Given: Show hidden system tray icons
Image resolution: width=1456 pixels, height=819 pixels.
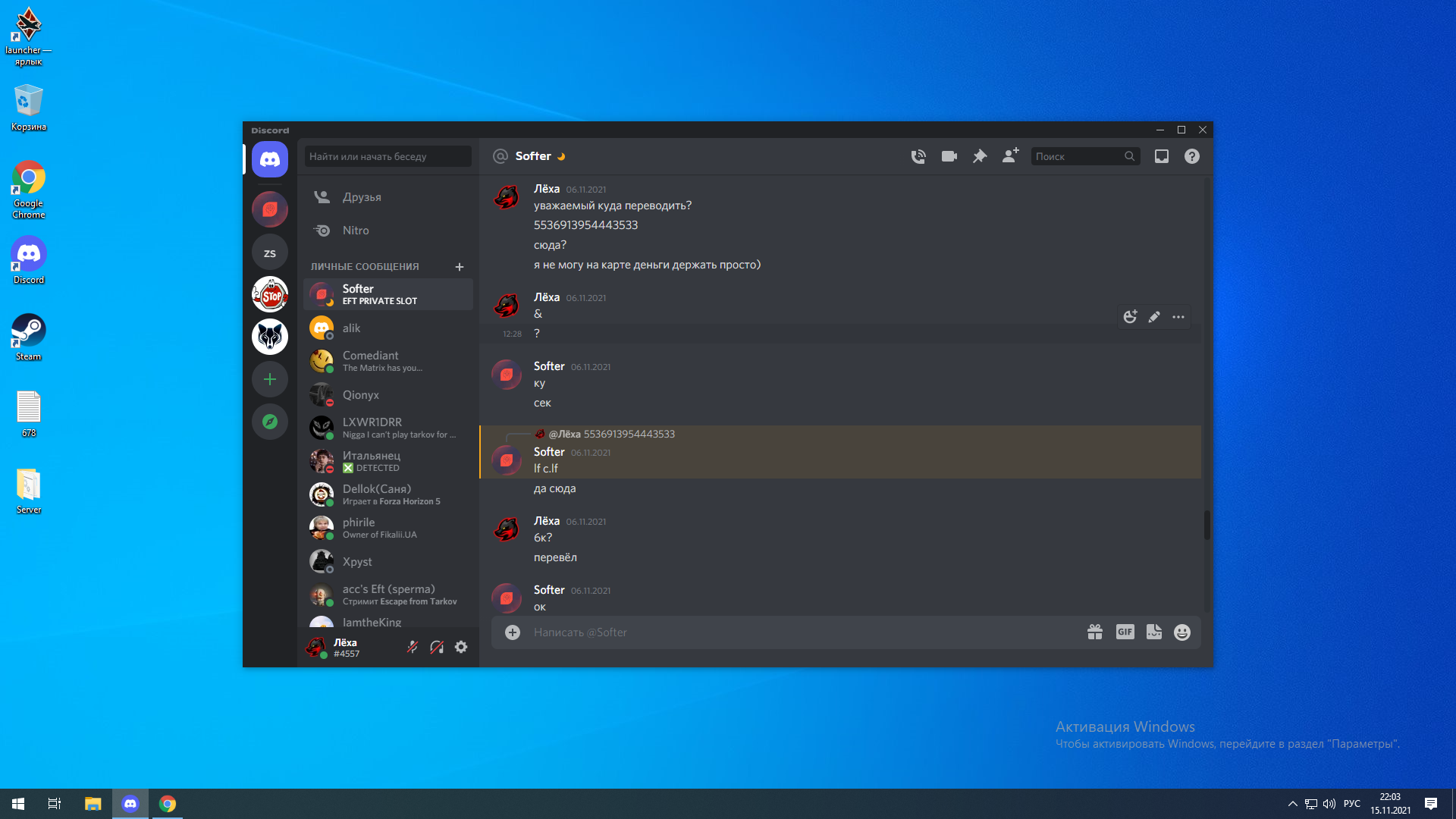Looking at the screenshot, I should click(1292, 804).
